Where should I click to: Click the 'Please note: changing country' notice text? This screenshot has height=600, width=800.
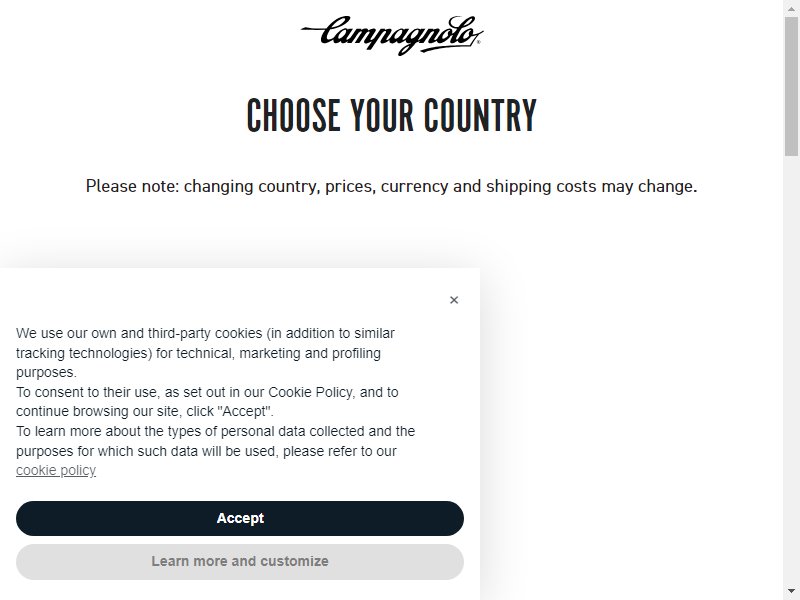click(x=391, y=186)
